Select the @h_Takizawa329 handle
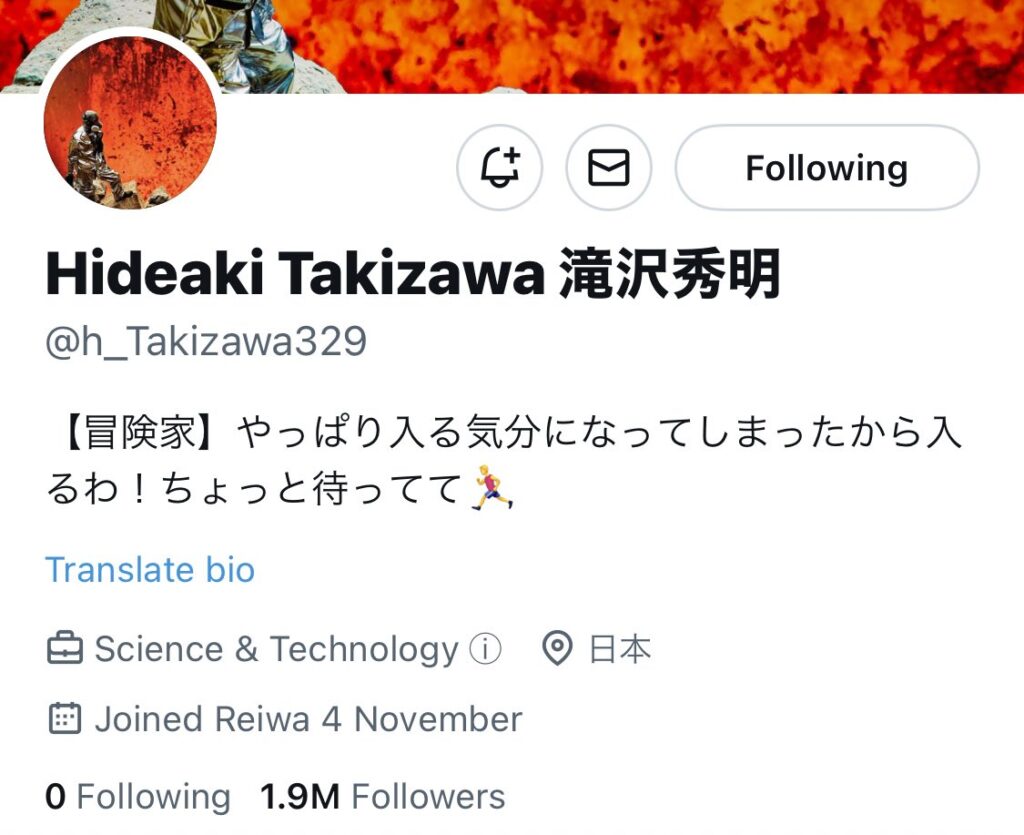Image resolution: width=1024 pixels, height=835 pixels. [206, 342]
